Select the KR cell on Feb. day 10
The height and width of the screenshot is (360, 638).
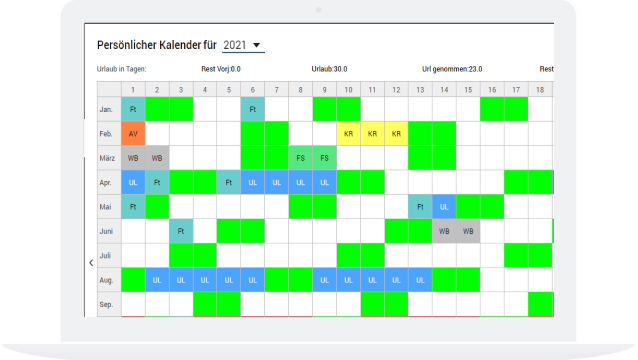348,134
